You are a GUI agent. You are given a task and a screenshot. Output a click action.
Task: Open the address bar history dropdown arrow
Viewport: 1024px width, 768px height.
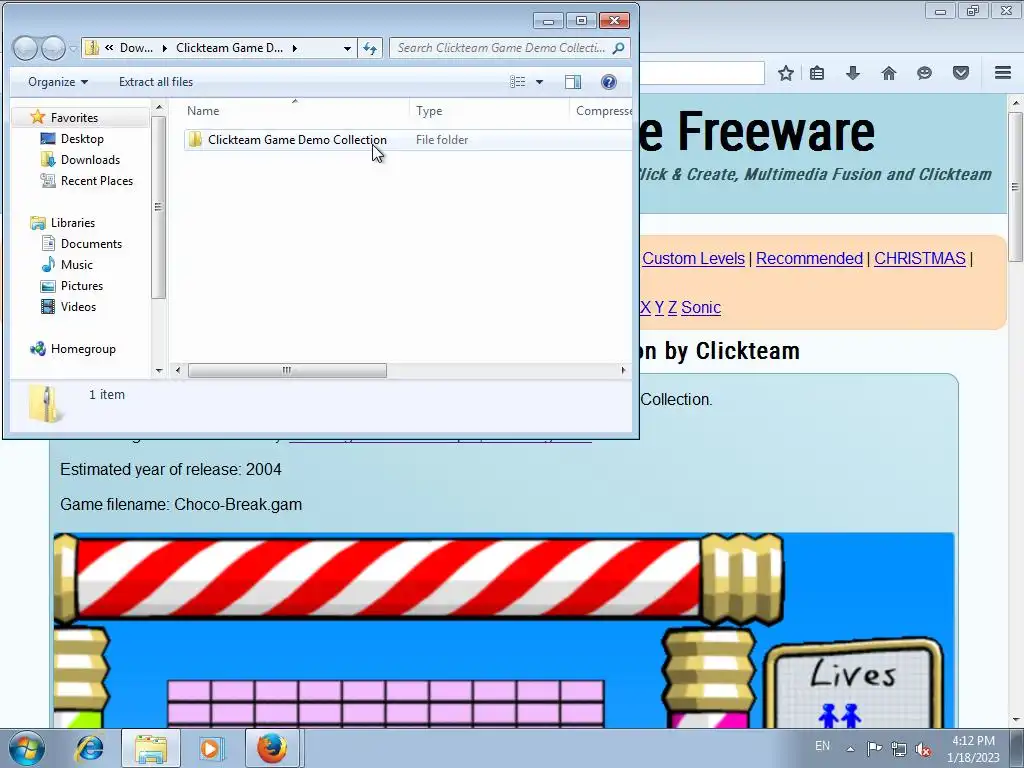click(x=347, y=48)
